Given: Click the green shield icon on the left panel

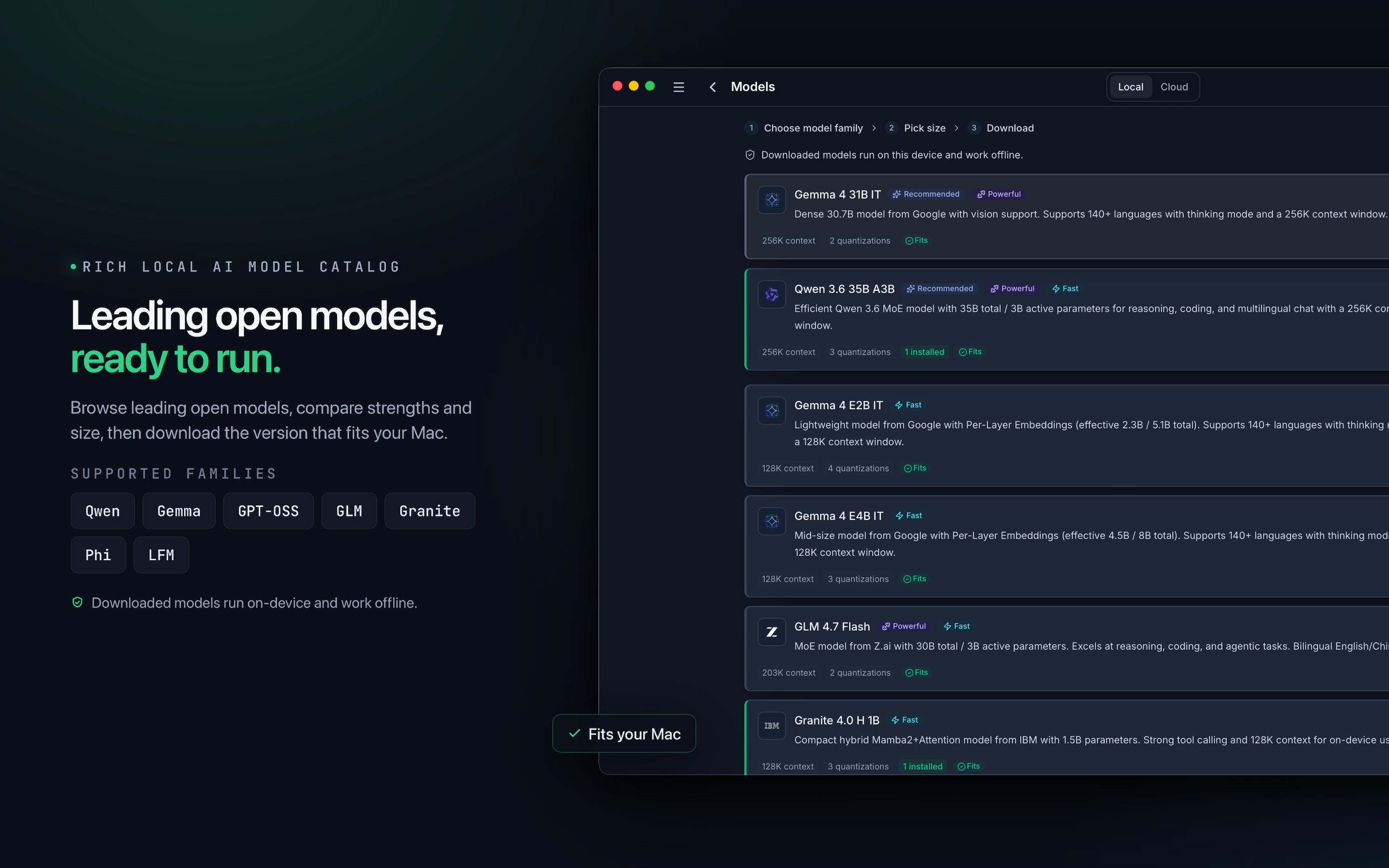Looking at the screenshot, I should pyautogui.click(x=78, y=602).
